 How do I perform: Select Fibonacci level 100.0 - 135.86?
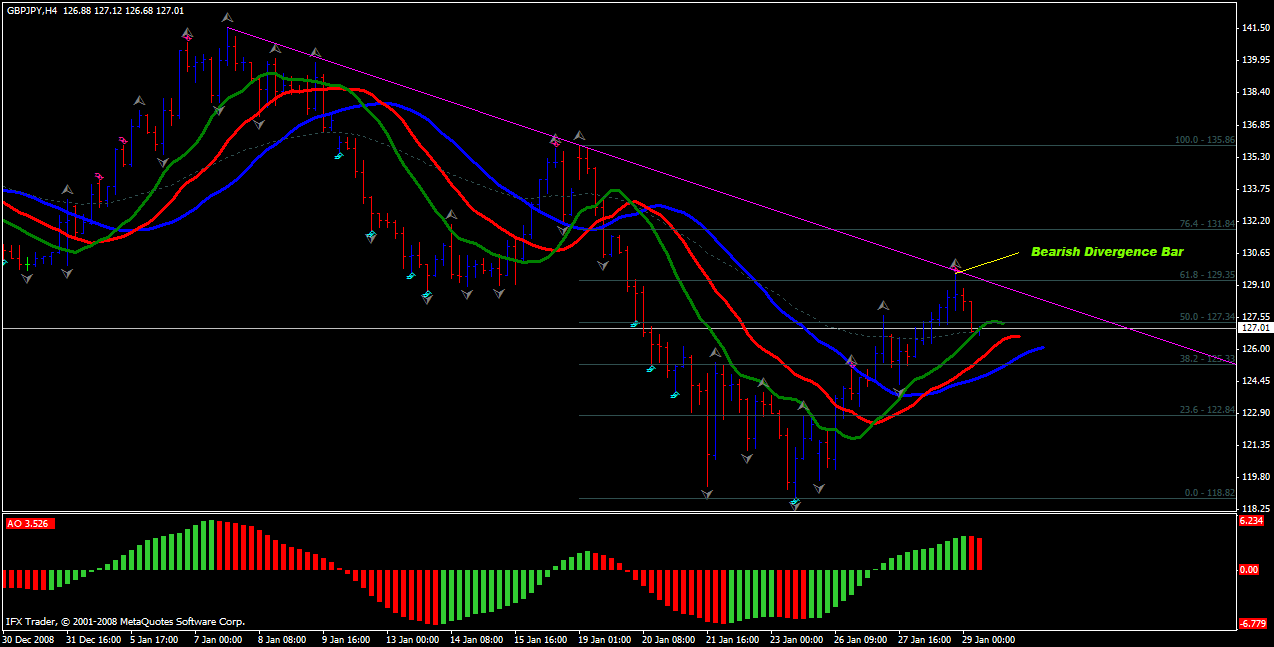pos(1205,140)
